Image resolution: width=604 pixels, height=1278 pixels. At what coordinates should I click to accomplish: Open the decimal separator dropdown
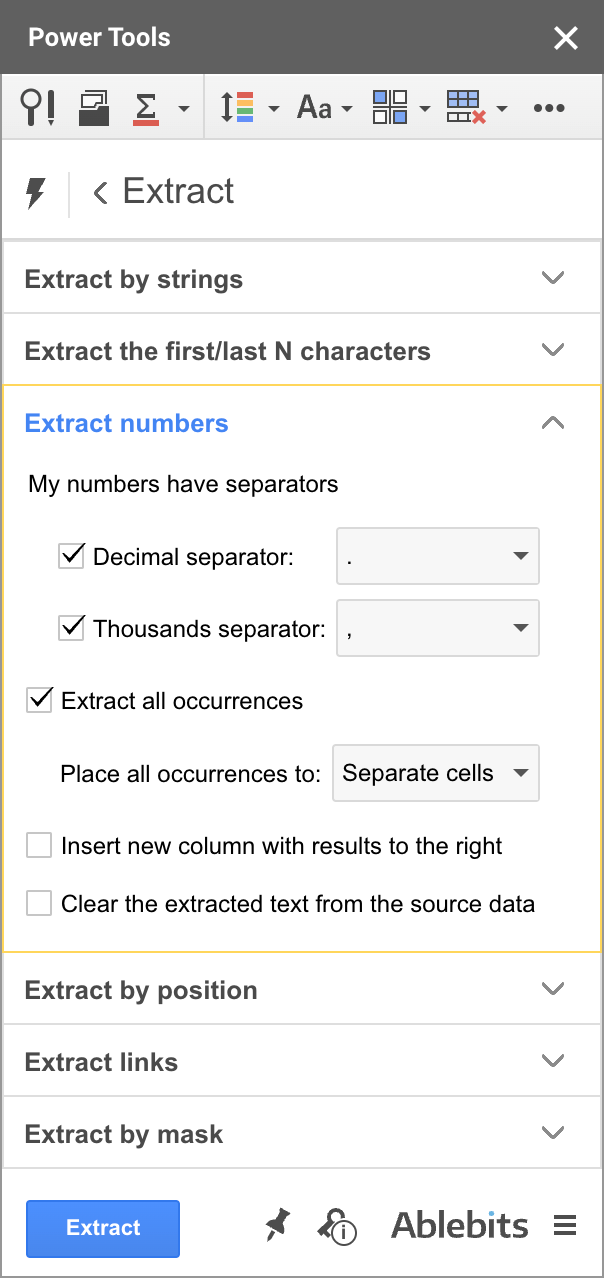coord(438,556)
